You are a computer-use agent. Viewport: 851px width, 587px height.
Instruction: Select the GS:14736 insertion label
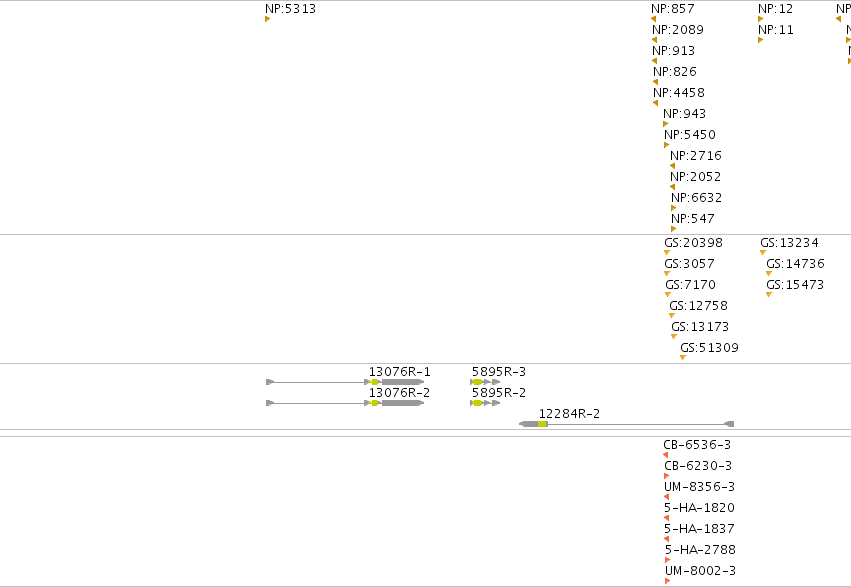point(795,264)
